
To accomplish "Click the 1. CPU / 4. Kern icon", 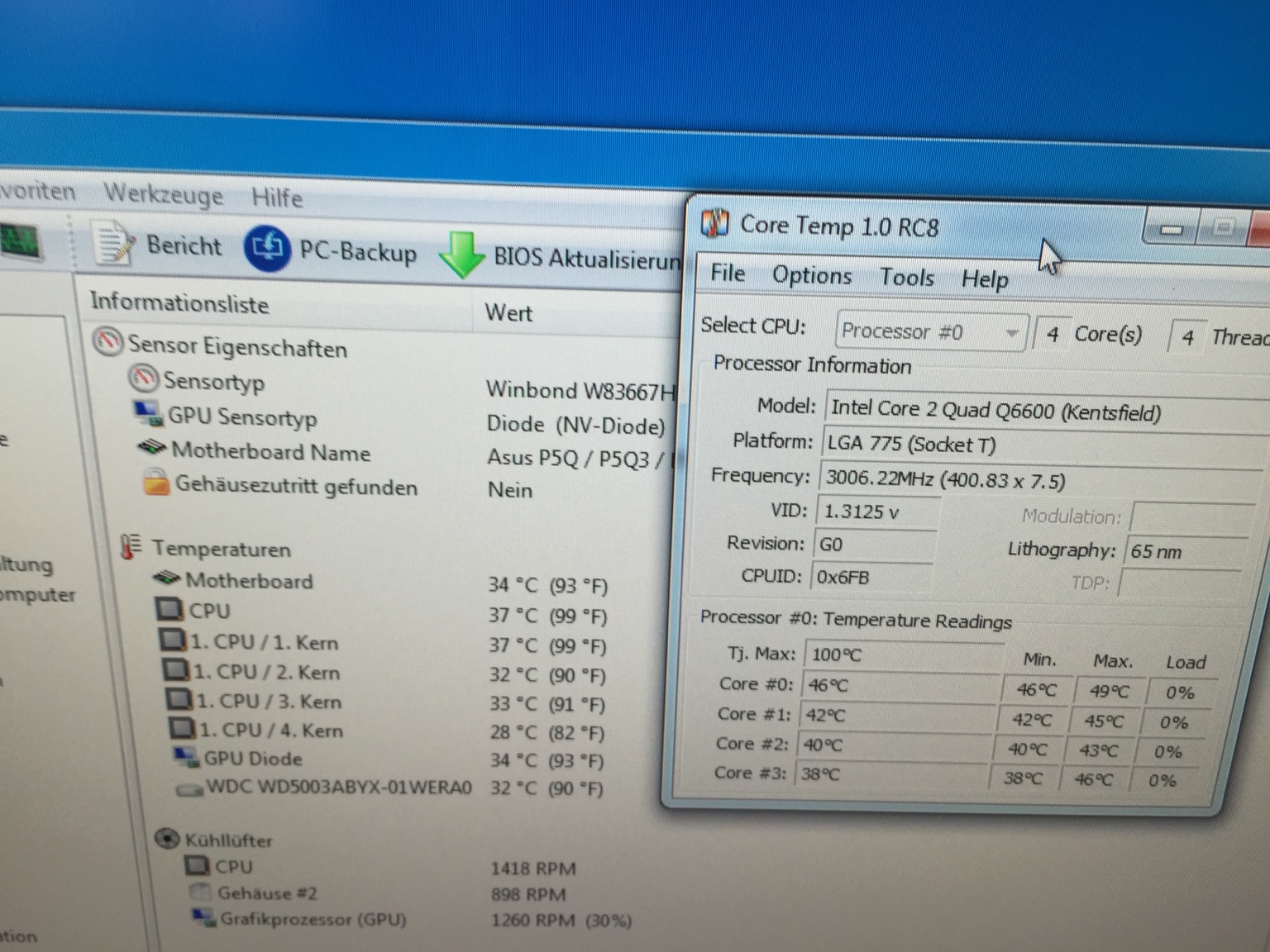I will tap(183, 728).
